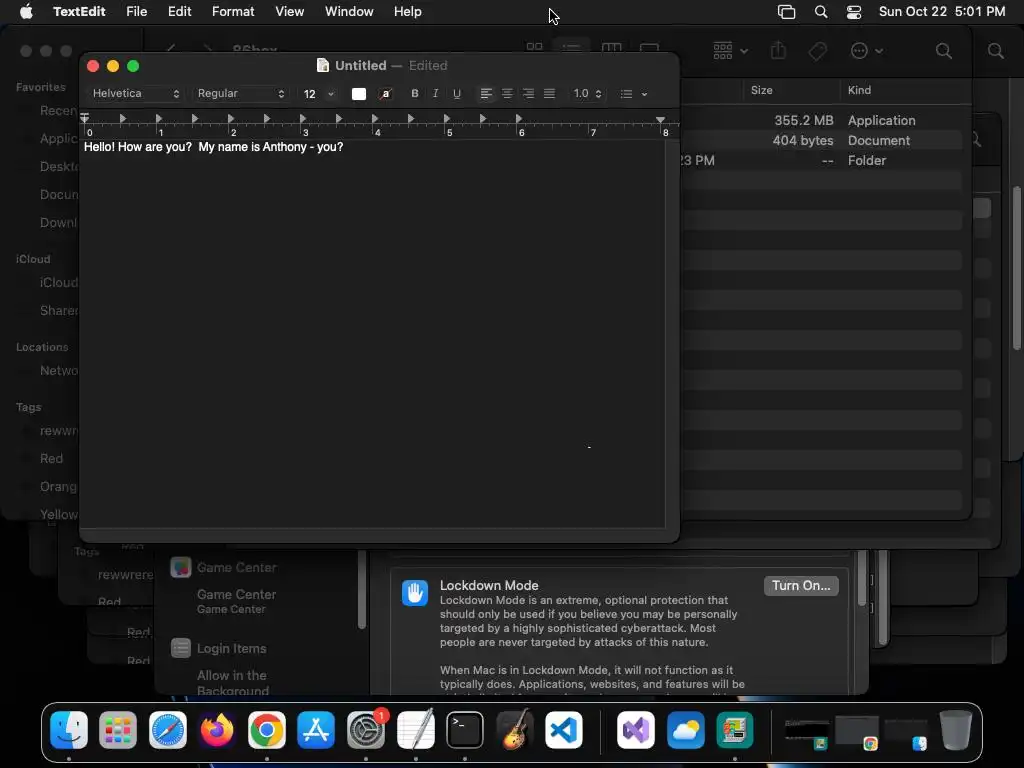Click the Untitled document proxy icon

323,65
